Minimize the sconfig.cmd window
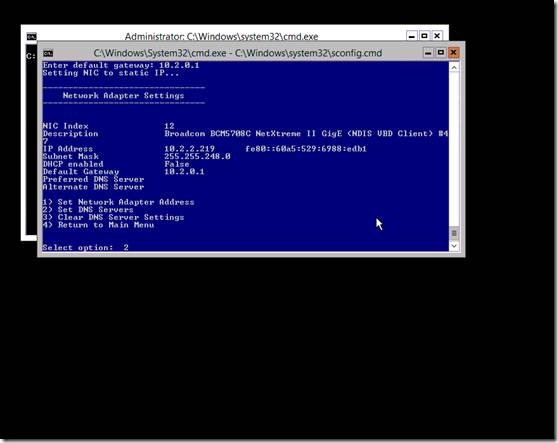The width and height of the screenshot is (558, 443). coord(428,53)
